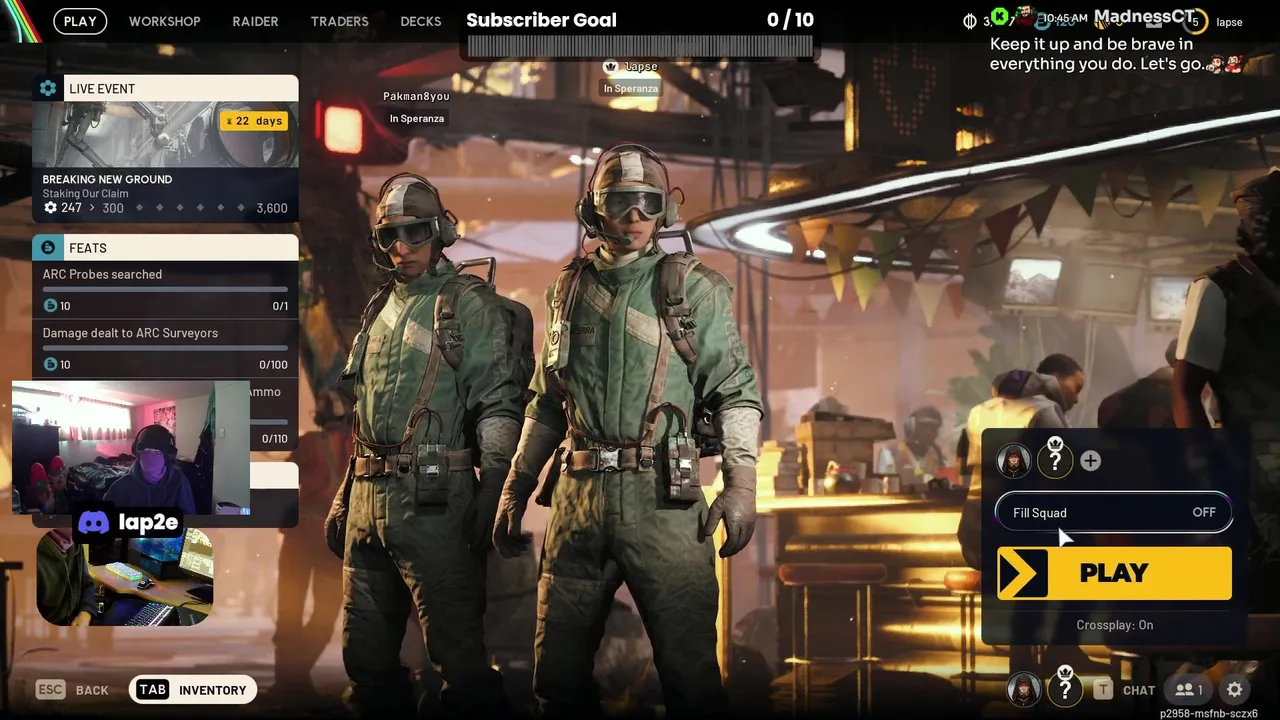Viewport: 1280px width, 720px height.
Task: Click the FEATS panel header
Action: 165,247
